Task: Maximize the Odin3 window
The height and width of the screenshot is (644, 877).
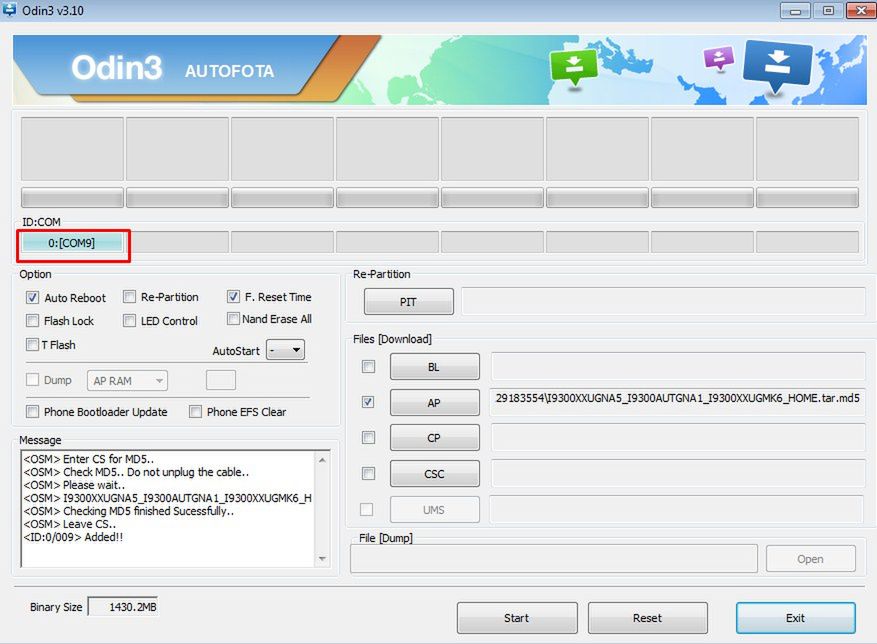Action: (828, 11)
